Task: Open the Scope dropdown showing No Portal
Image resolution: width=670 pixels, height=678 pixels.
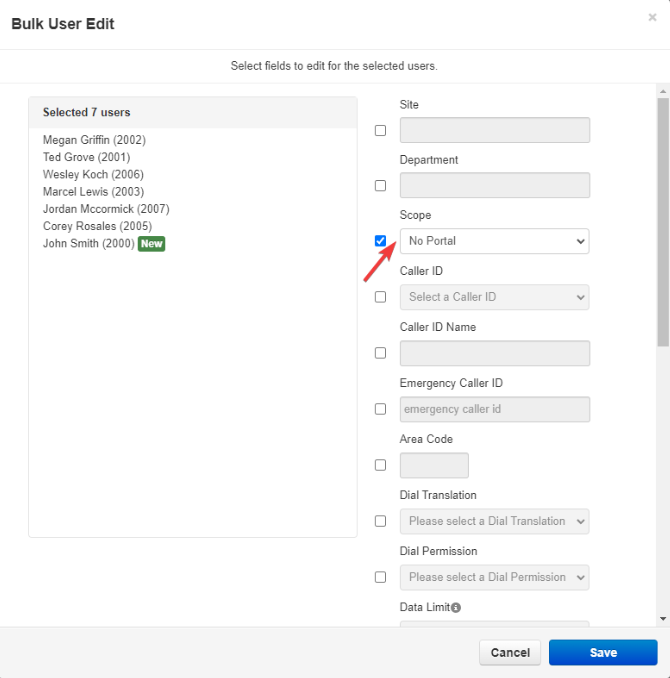Action: (x=494, y=241)
